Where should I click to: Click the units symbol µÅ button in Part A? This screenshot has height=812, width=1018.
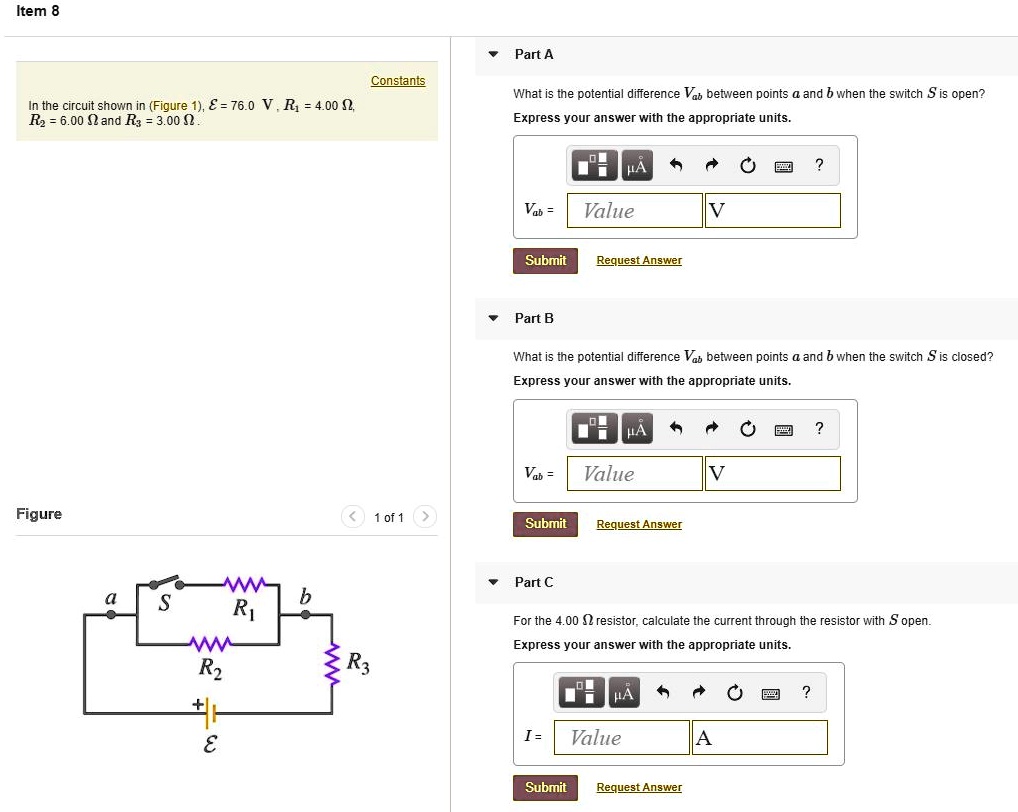point(637,167)
